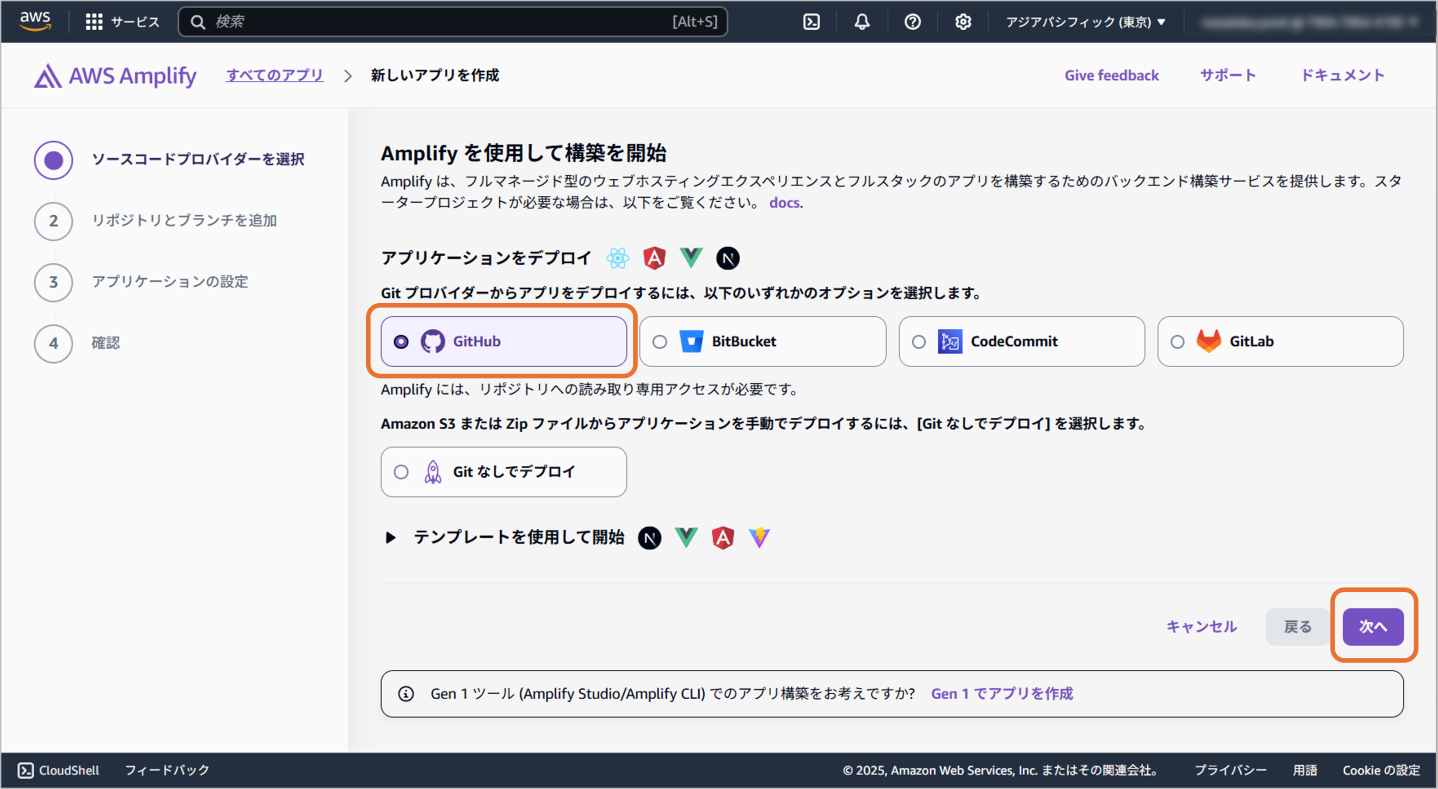This screenshot has height=789, width=1438.
Task: Click Gen 1 でアプリを作成 link
Action: click(x=1002, y=693)
